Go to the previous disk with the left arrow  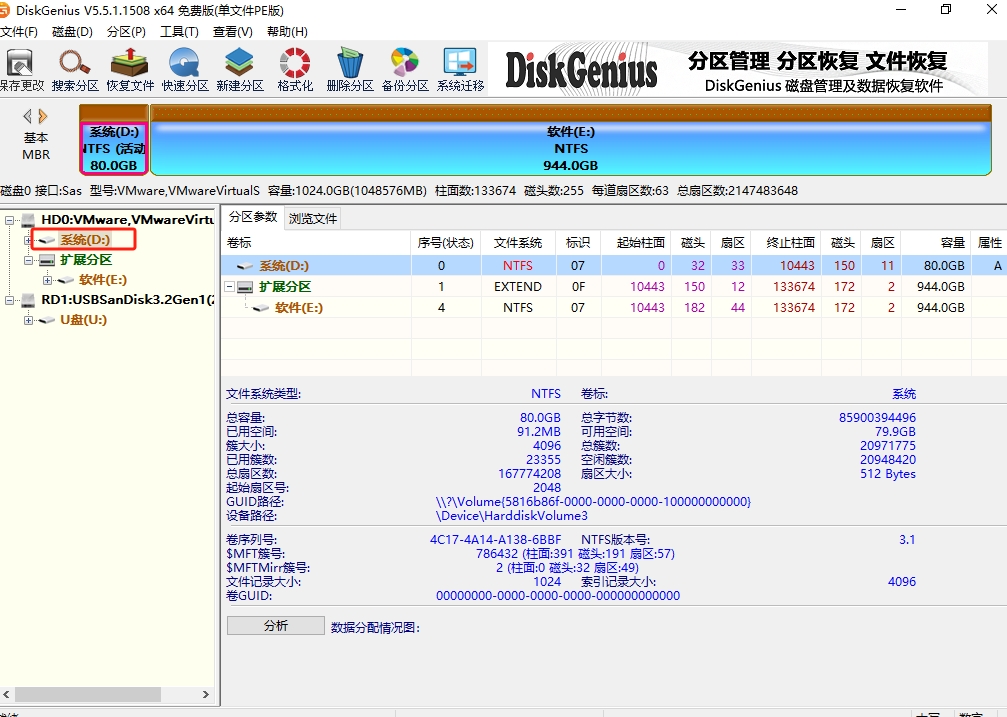coord(27,116)
